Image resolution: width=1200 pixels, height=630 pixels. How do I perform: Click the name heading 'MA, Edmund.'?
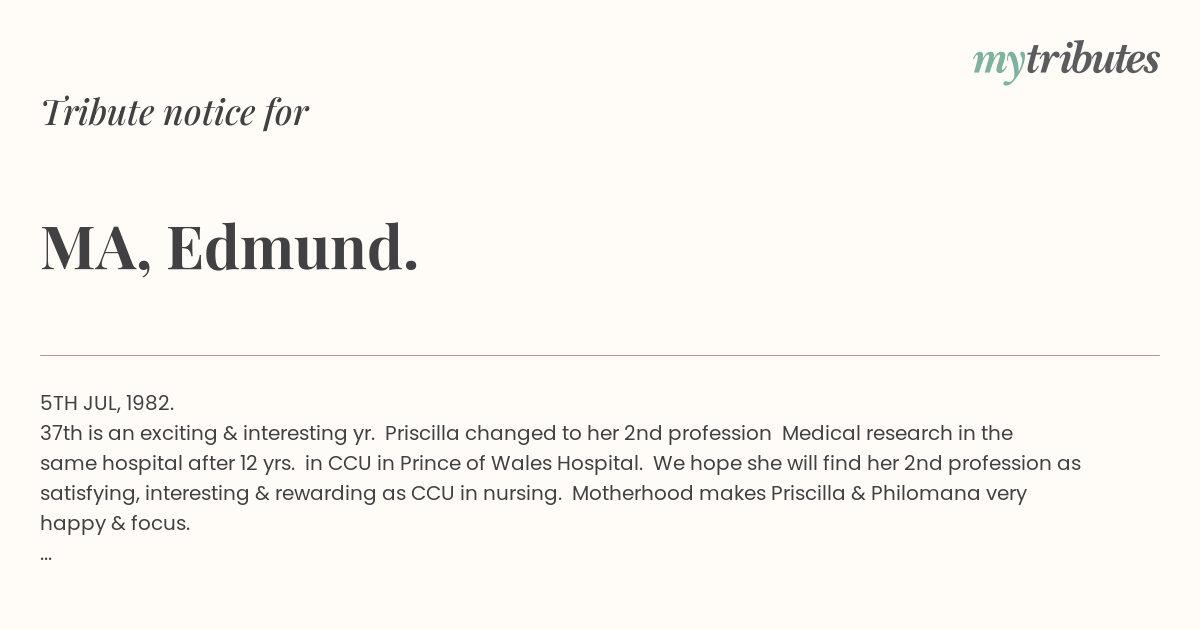click(x=229, y=247)
